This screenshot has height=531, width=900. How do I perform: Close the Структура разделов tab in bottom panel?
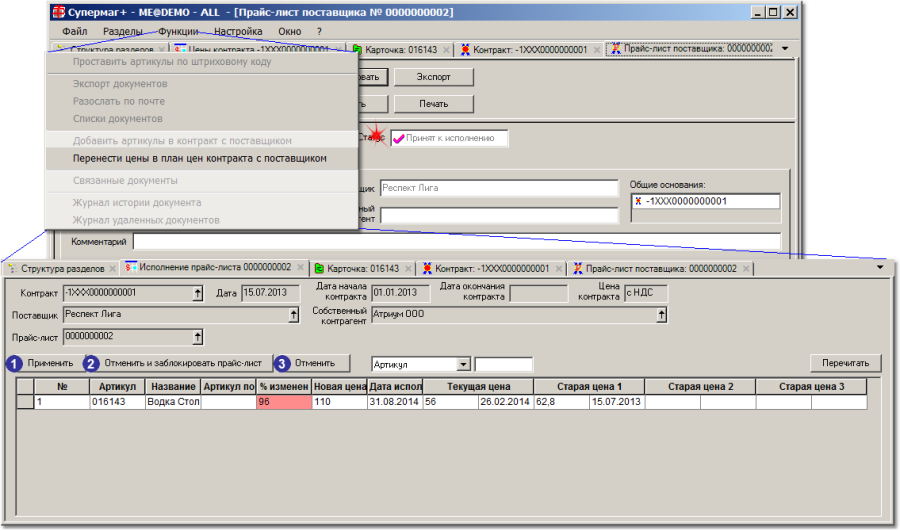click(112, 269)
